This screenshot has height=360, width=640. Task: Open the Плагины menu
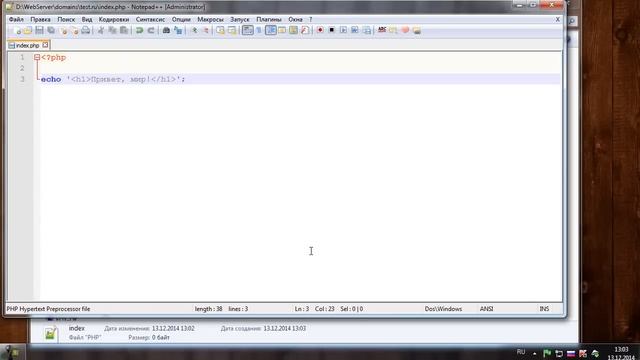[269, 19]
